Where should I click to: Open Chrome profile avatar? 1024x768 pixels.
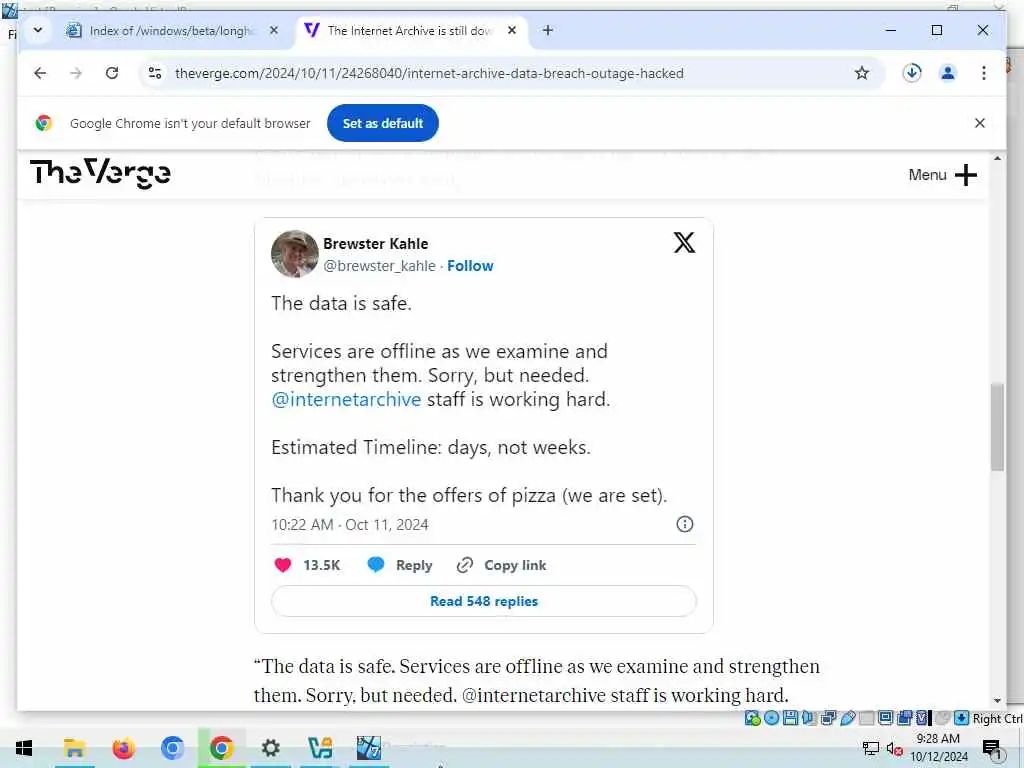click(948, 73)
